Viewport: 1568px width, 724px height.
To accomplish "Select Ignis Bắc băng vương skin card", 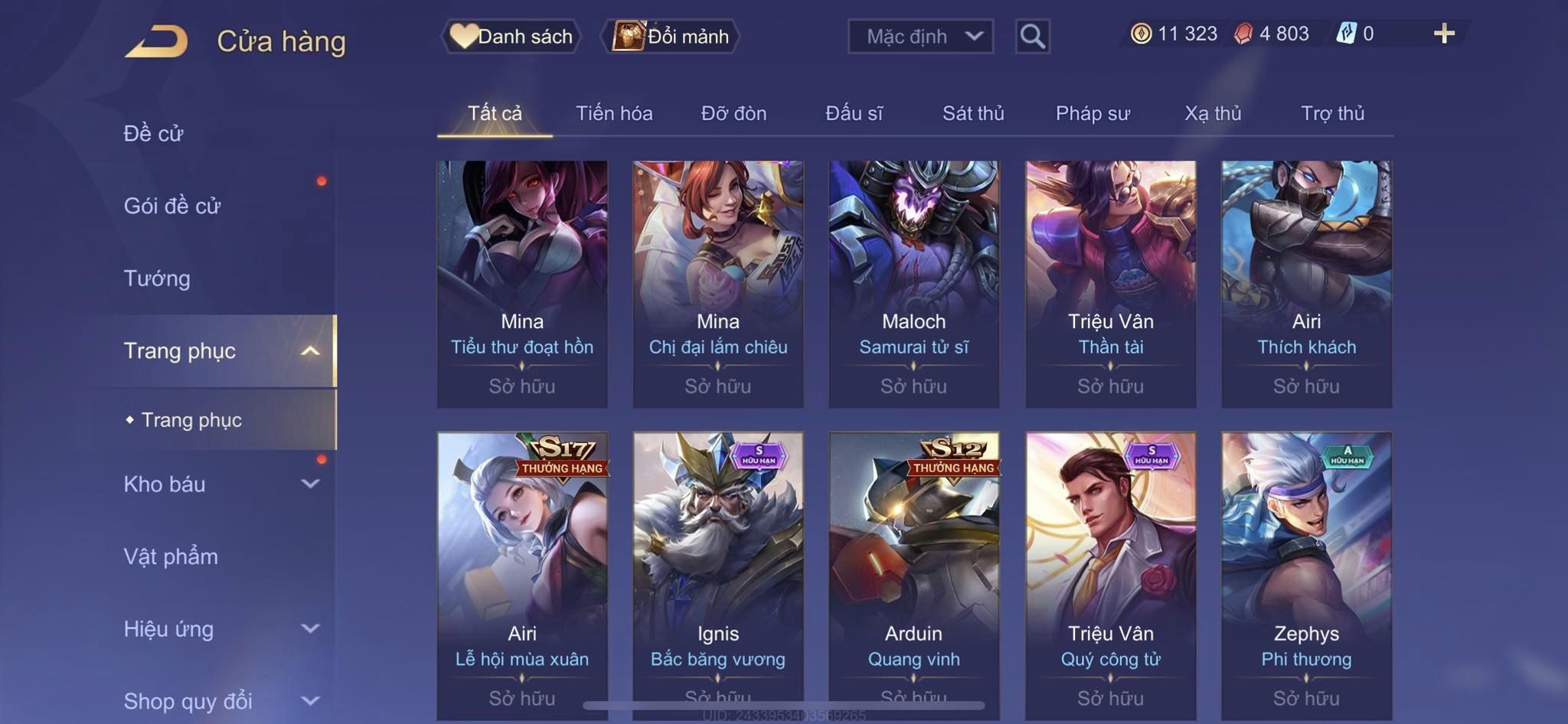I will coord(718,576).
